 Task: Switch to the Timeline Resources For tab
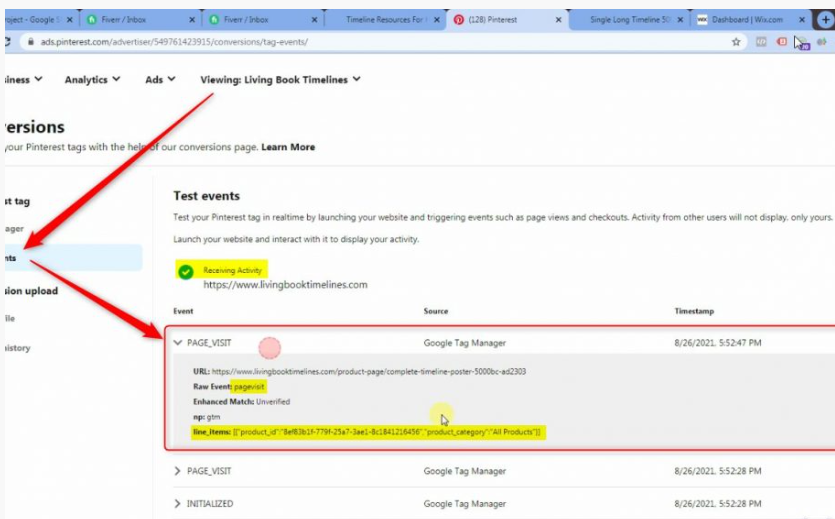tap(384, 20)
